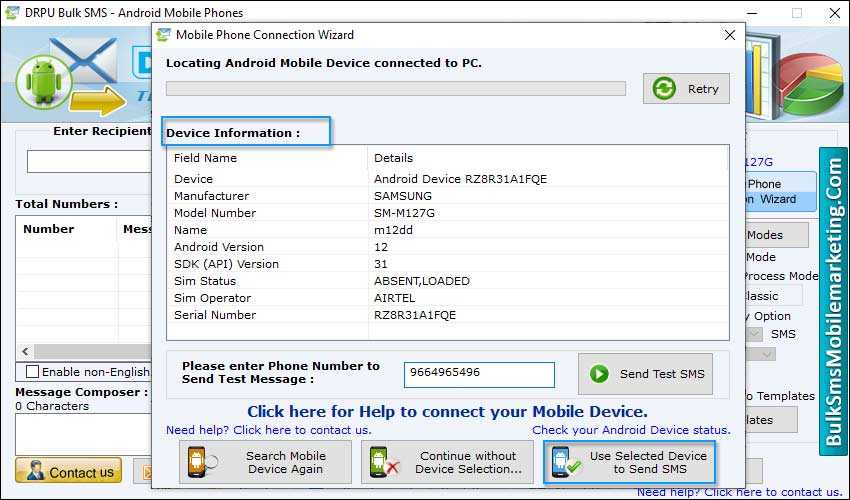The image size is (850, 500).
Task: Expand the dropdown below the SMS option
Action: (767, 353)
